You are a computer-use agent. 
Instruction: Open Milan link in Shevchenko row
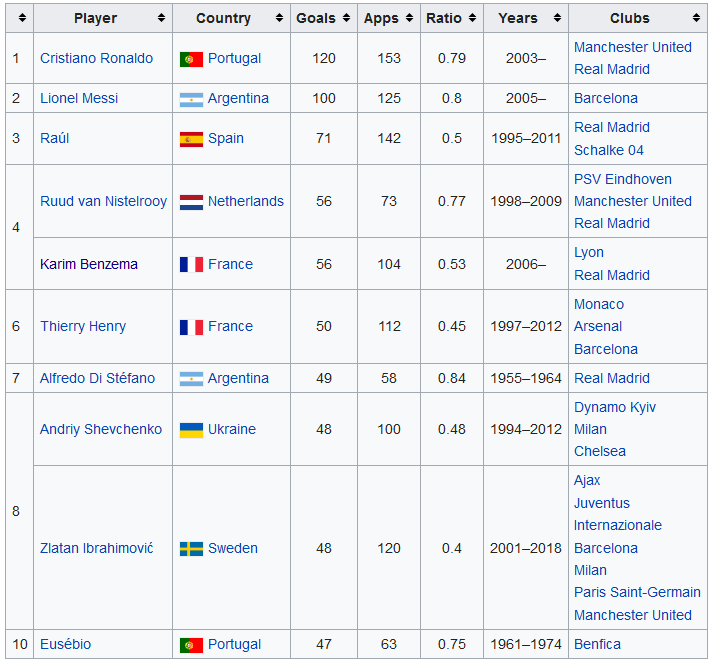tap(590, 429)
